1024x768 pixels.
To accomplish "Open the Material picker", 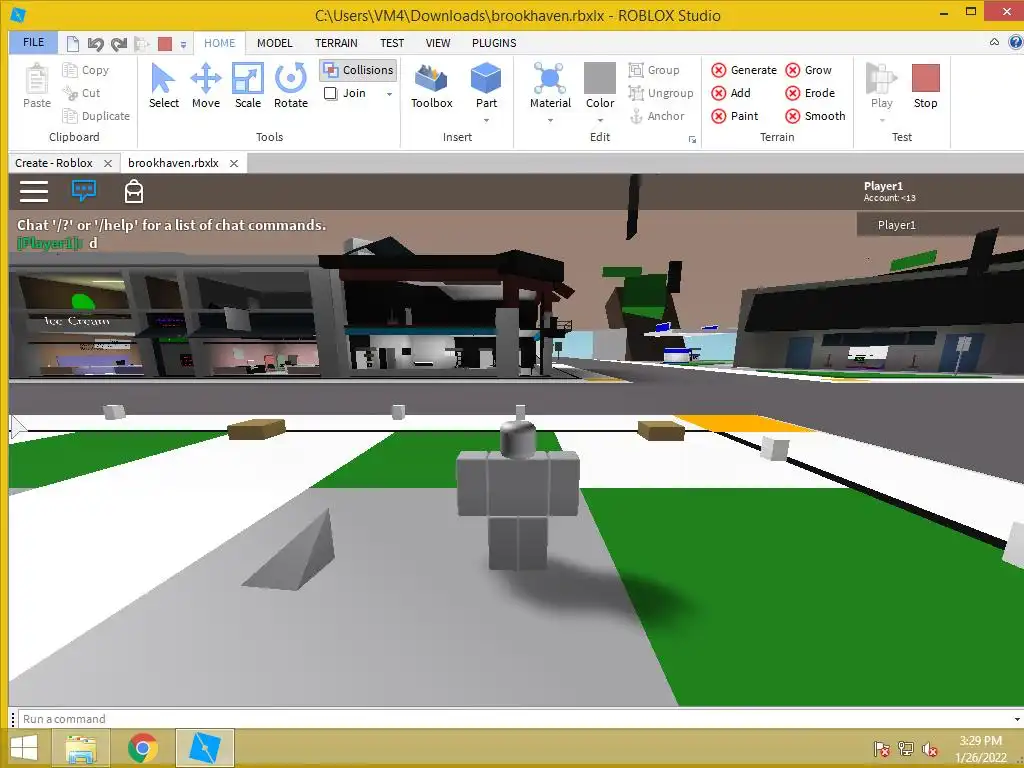I will tap(550, 86).
